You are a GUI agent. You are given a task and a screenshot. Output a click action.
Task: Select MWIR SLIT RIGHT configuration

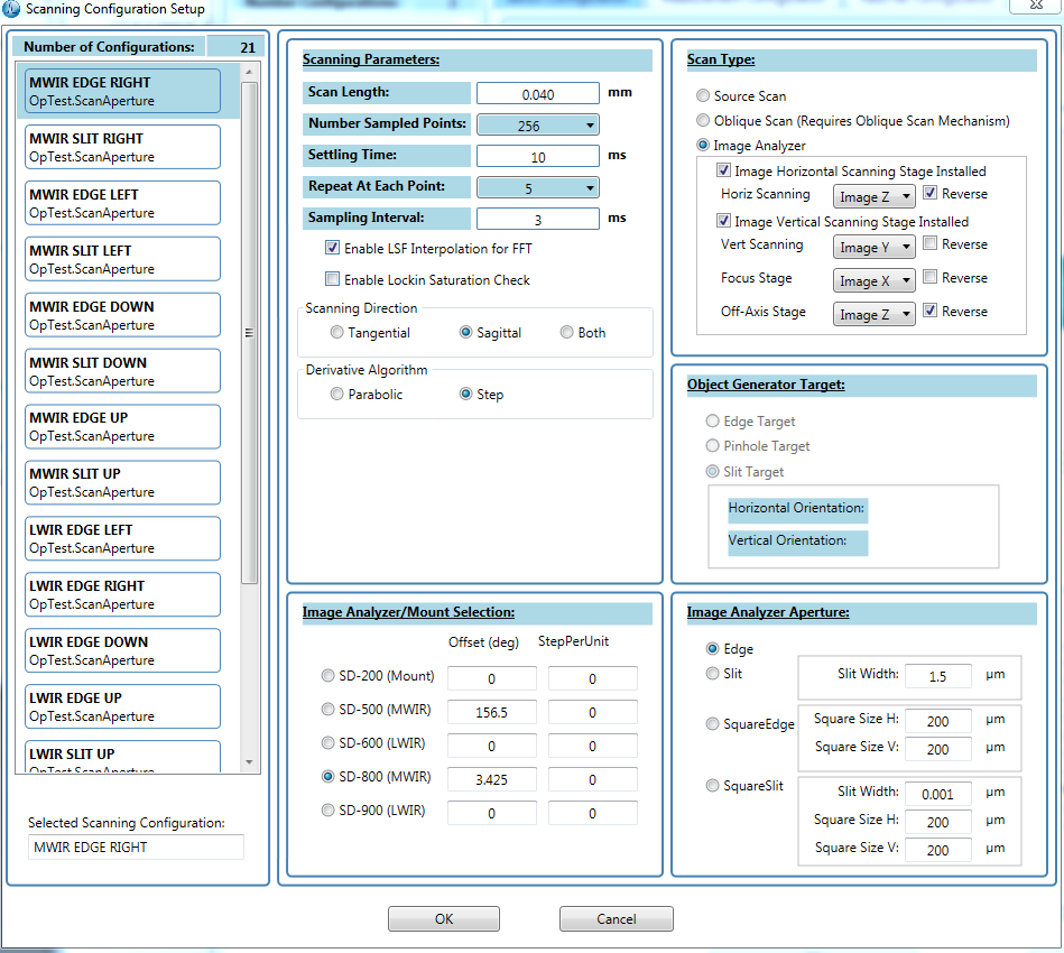[119, 147]
